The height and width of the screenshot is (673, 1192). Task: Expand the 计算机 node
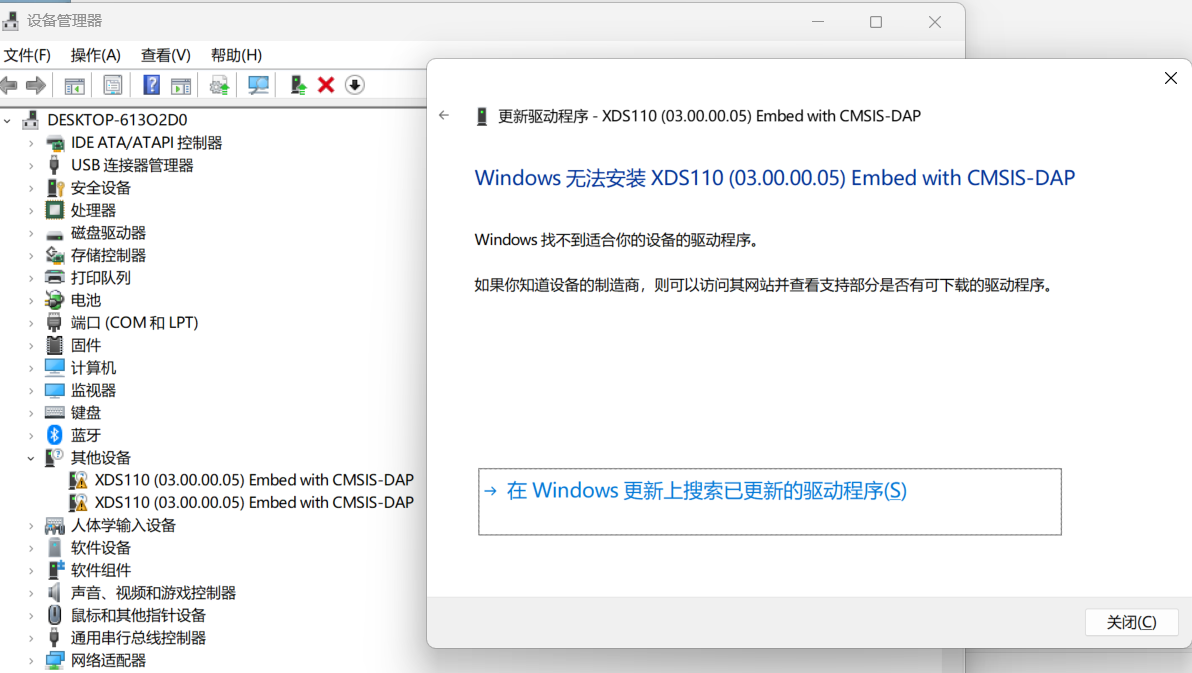(x=31, y=367)
